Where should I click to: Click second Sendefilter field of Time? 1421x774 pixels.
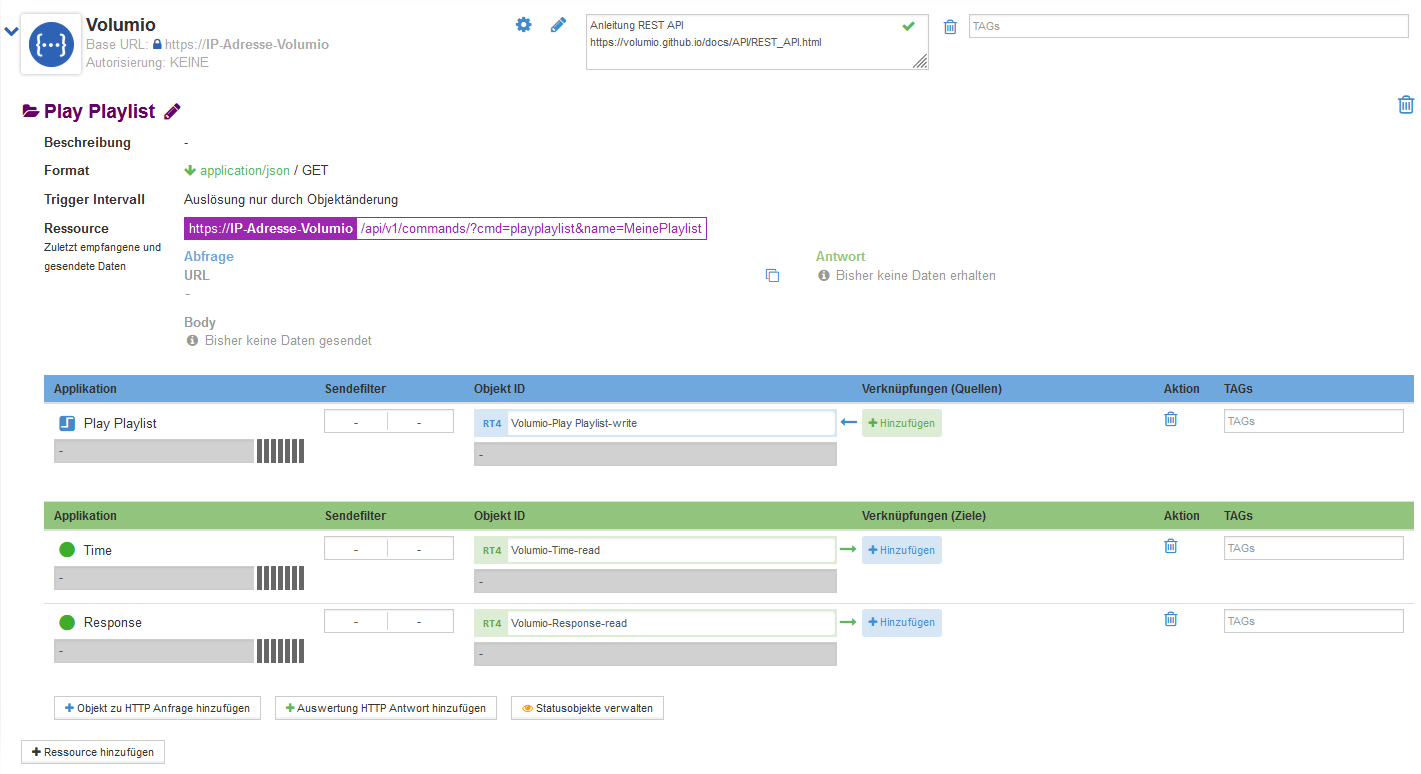pos(420,550)
